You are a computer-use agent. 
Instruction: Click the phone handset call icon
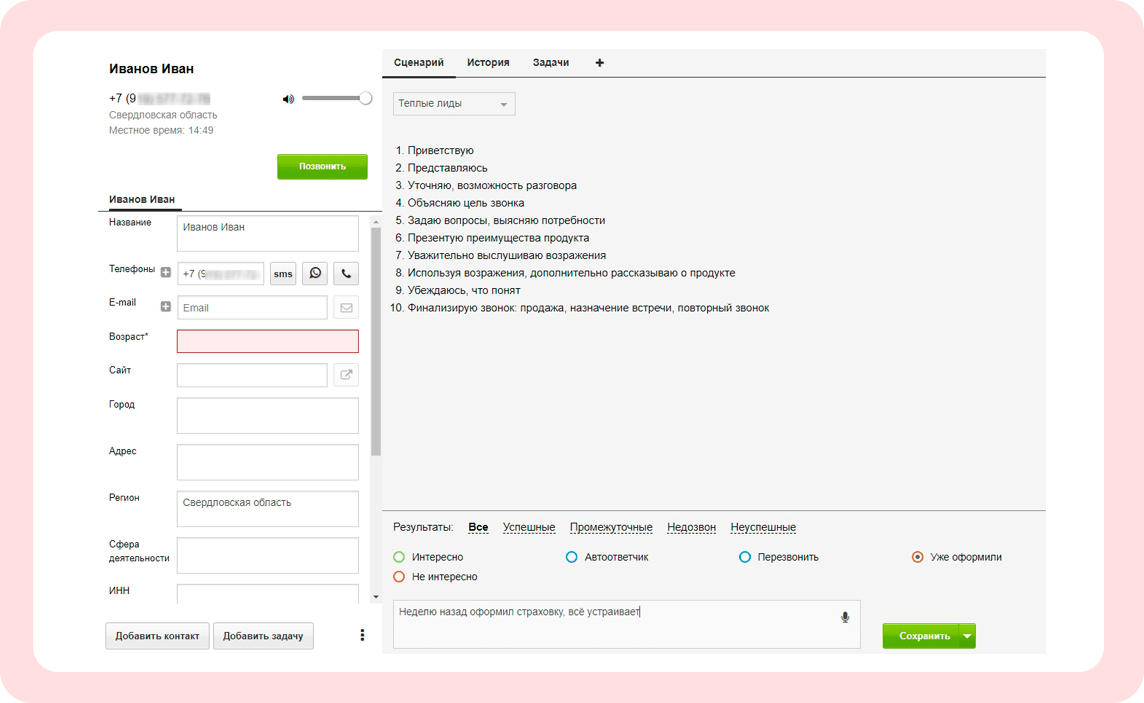[x=347, y=273]
